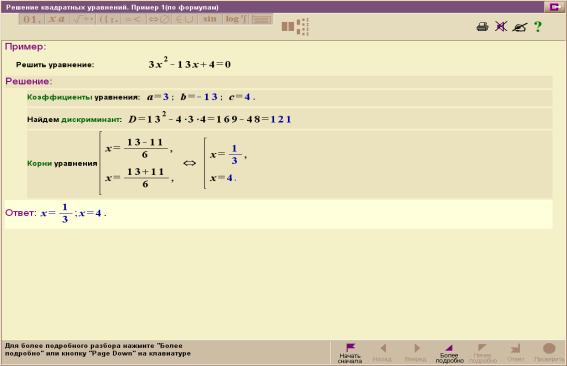This screenshot has width=567, height=366.
Task: Click the 'Назад' left arrow button
Action: pyautogui.click(x=383, y=353)
